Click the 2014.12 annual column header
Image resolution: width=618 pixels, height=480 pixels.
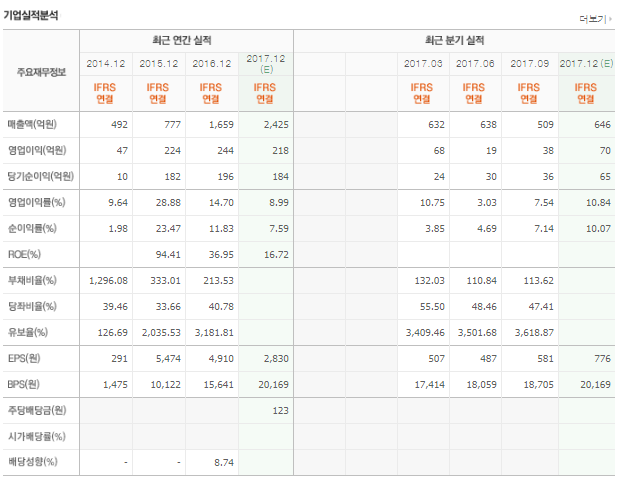coord(106,64)
